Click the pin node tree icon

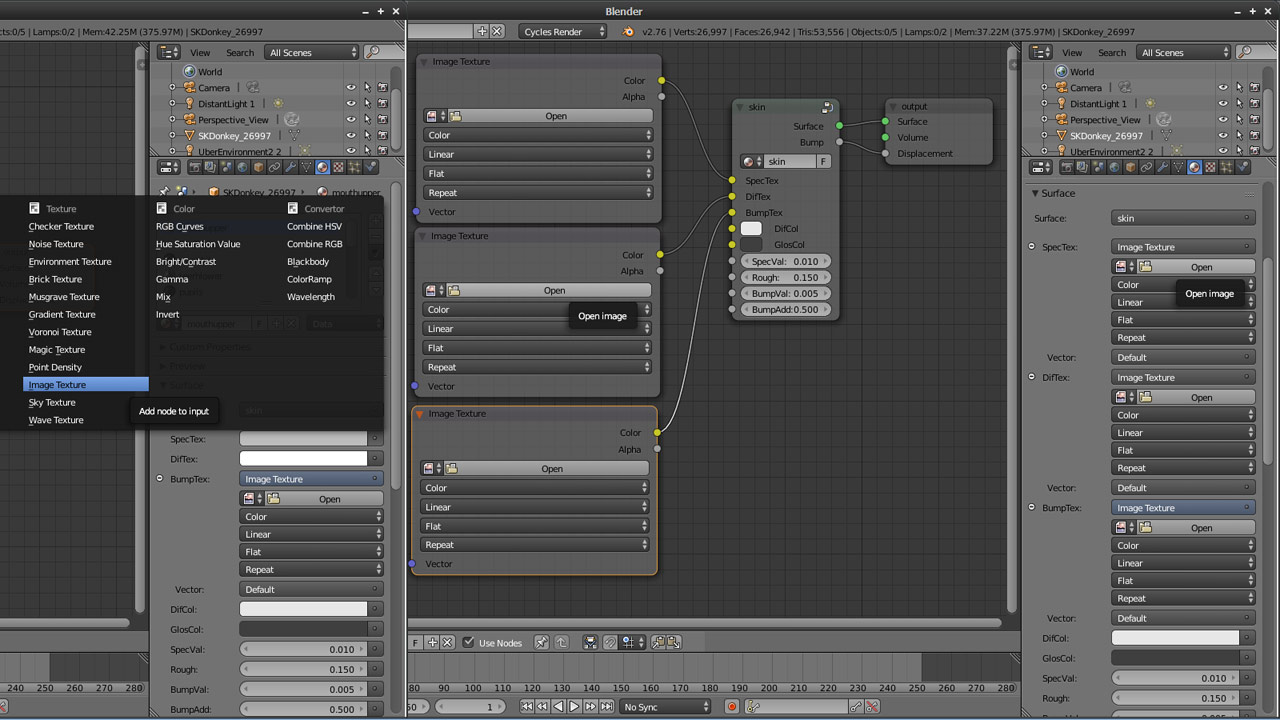coord(541,643)
